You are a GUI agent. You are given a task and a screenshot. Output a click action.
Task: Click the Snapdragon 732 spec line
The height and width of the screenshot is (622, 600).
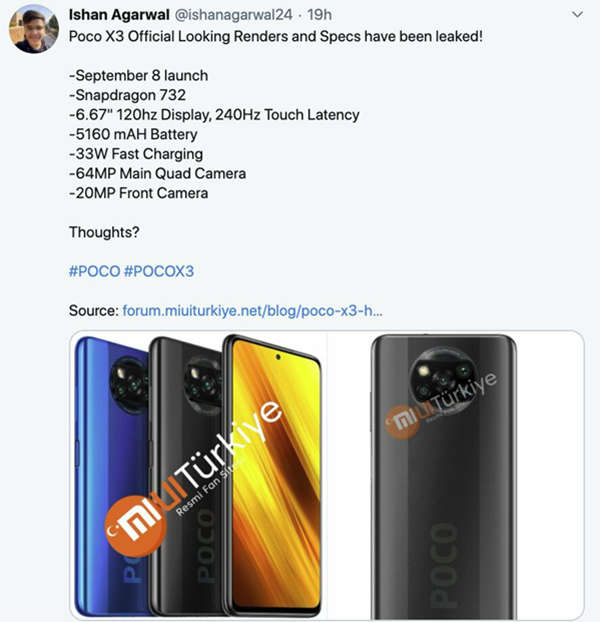pos(127,95)
